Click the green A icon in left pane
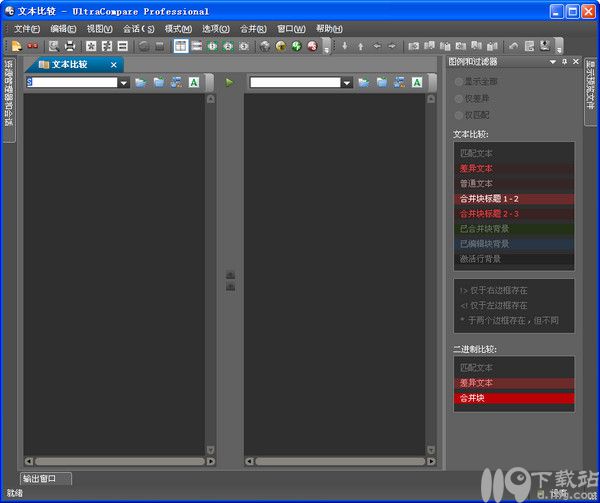The width and height of the screenshot is (600, 503). point(194,82)
